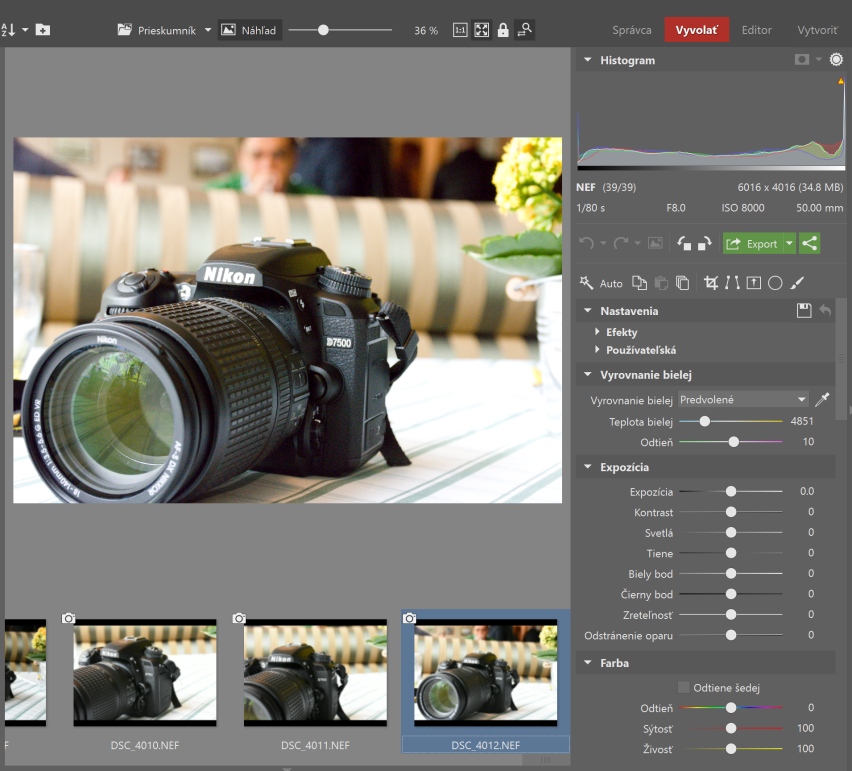Click the Teplota bielej slider handle

pos(705,422)
